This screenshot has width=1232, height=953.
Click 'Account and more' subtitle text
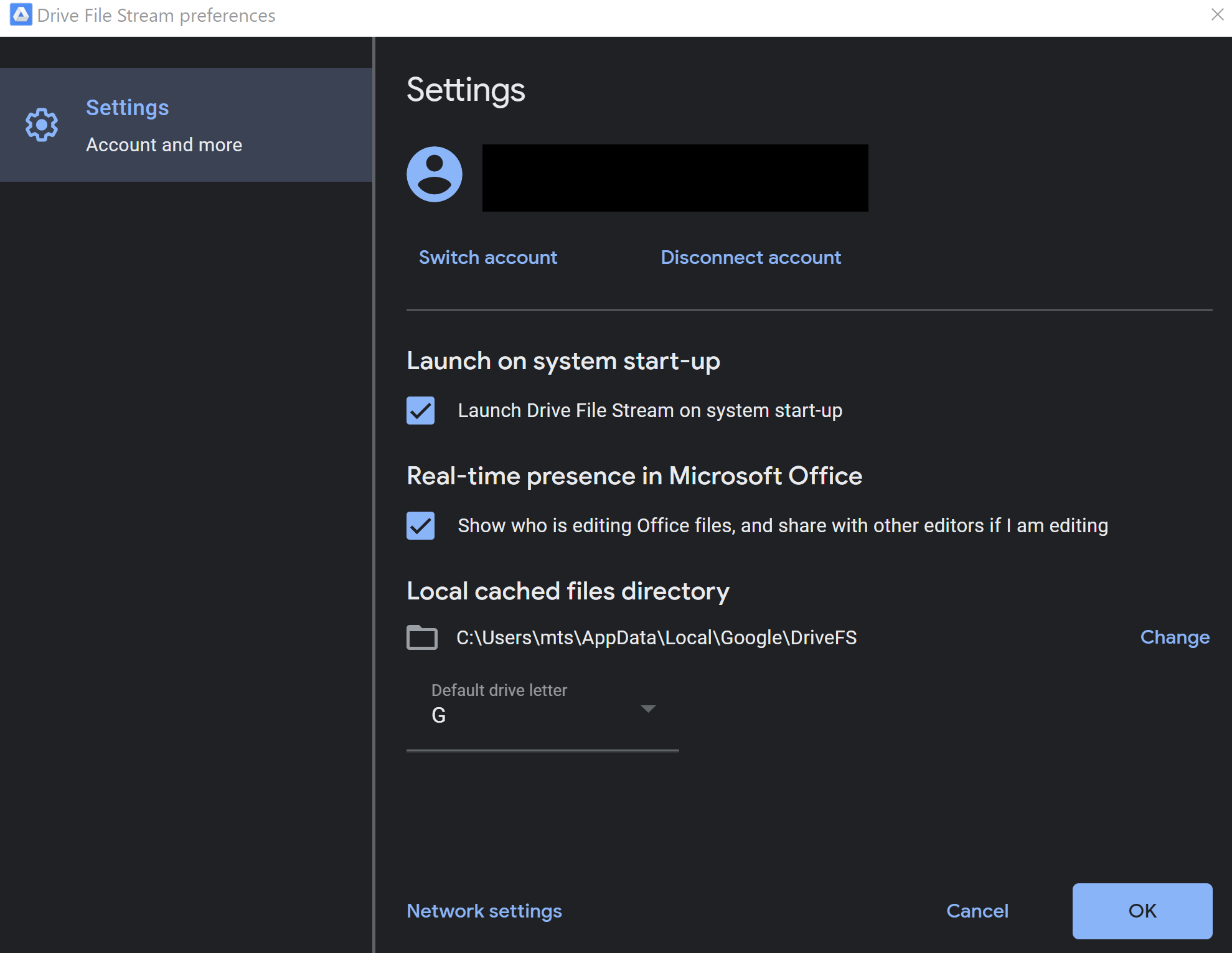(x=164, y=144)
